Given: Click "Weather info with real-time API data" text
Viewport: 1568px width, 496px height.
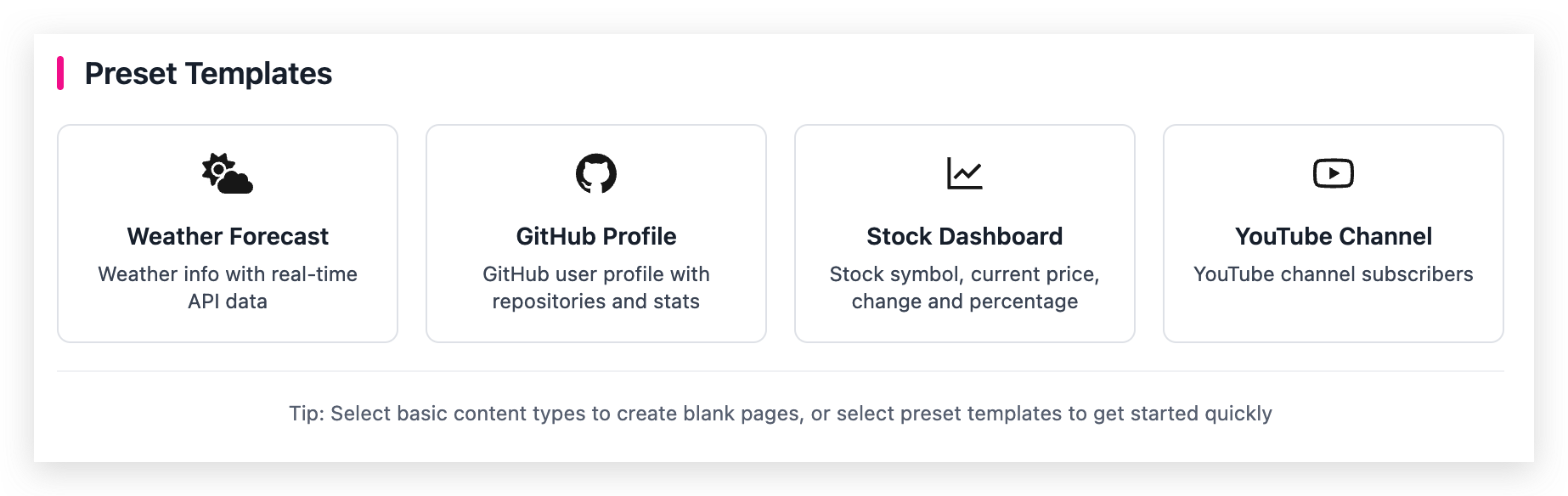Looking at the screenshot, I should [228, 287].
